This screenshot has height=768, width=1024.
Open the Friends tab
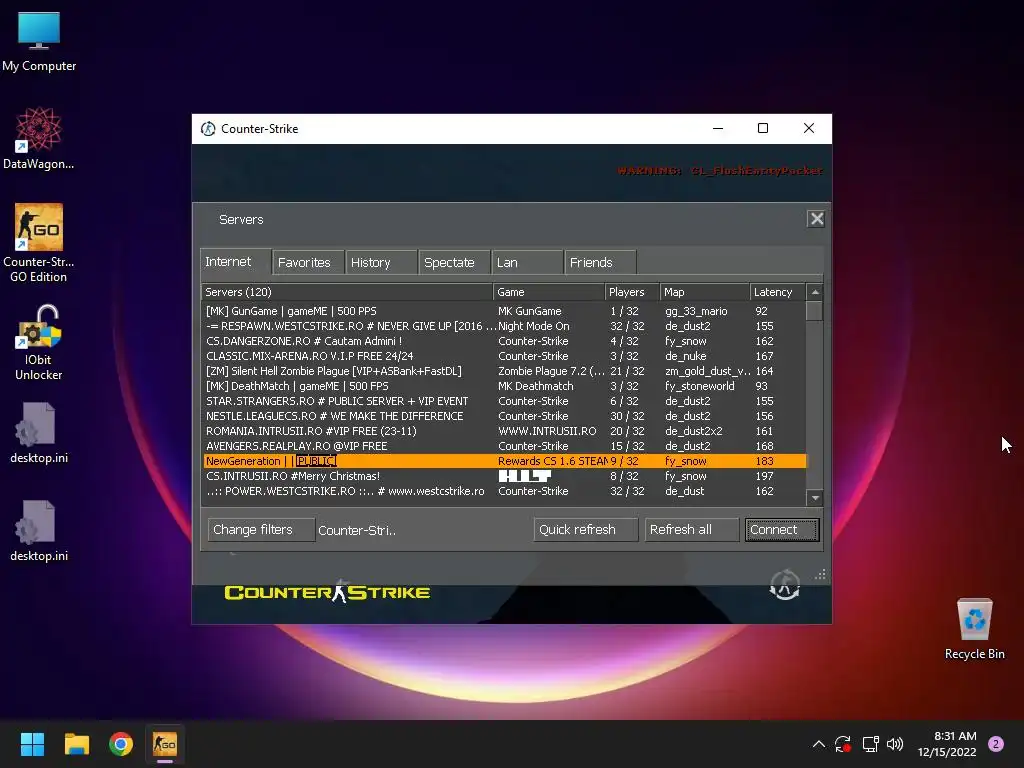point(600,263)
